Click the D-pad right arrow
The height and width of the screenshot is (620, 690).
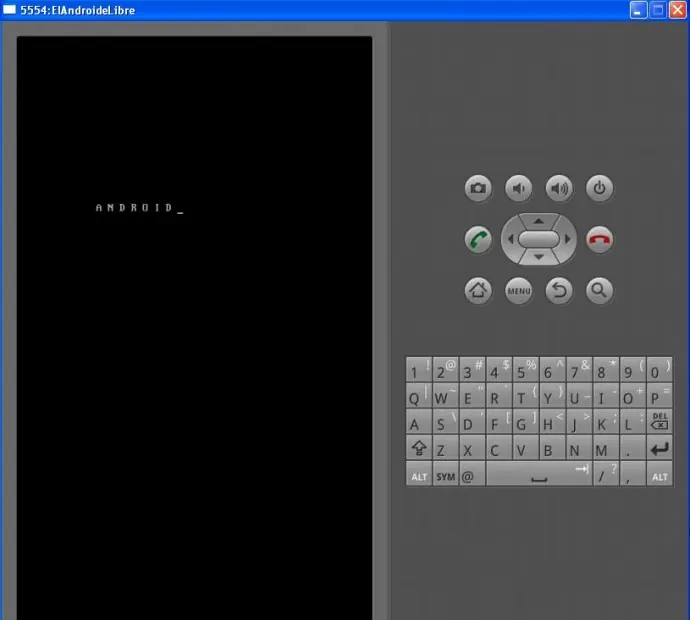click(568, 239)
